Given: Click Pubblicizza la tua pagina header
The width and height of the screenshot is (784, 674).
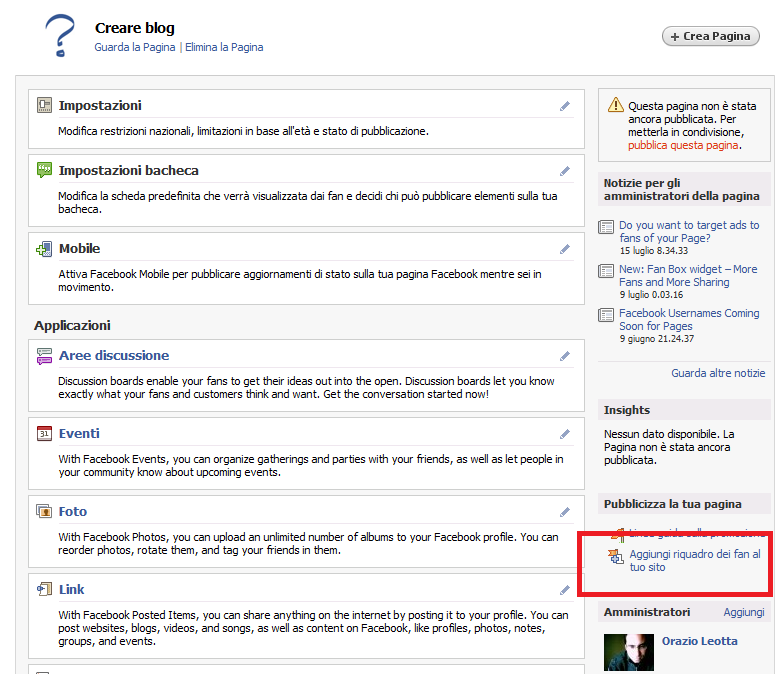Looking at the screenshot, I should (672, 504).
